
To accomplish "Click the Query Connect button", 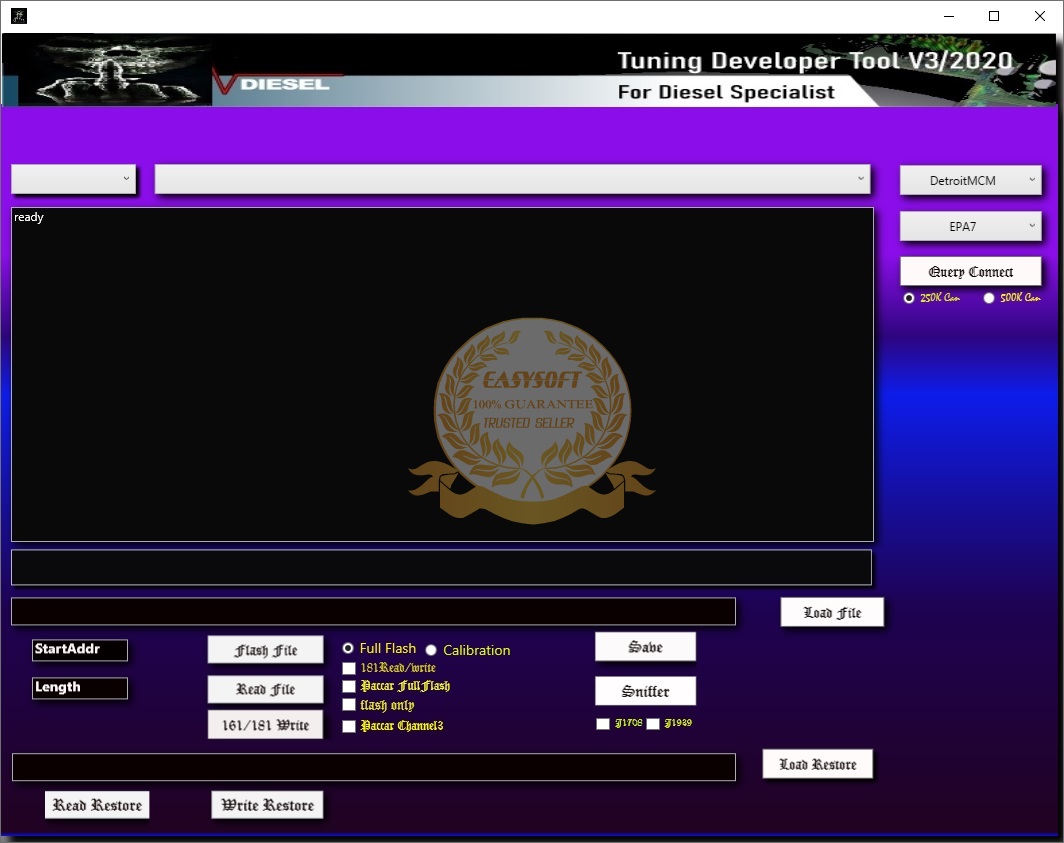I will (x=970, y=271).
